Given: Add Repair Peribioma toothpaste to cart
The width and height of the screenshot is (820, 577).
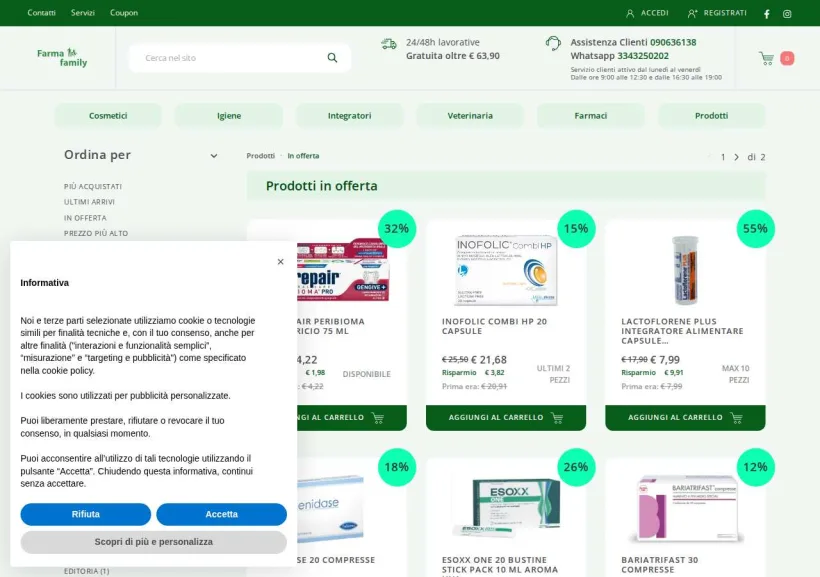Looking at the screenshot, I should click(x=351, y=417).
